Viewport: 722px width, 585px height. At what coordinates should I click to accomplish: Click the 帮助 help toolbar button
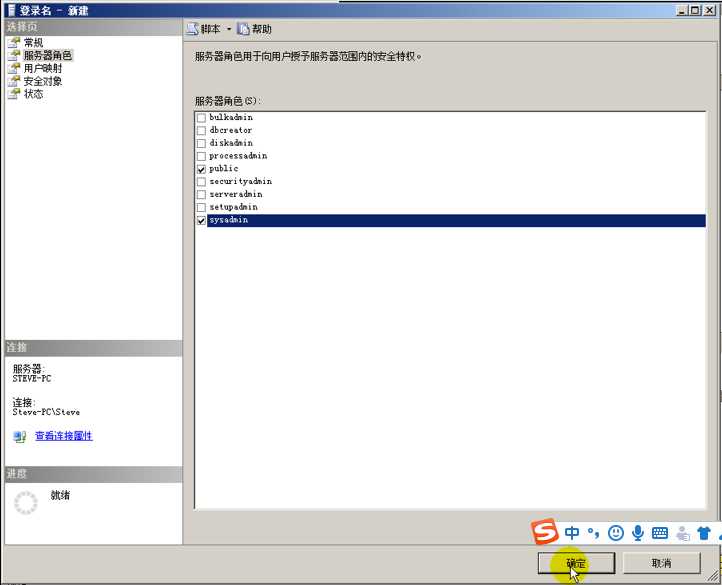(x=255, y=29)
